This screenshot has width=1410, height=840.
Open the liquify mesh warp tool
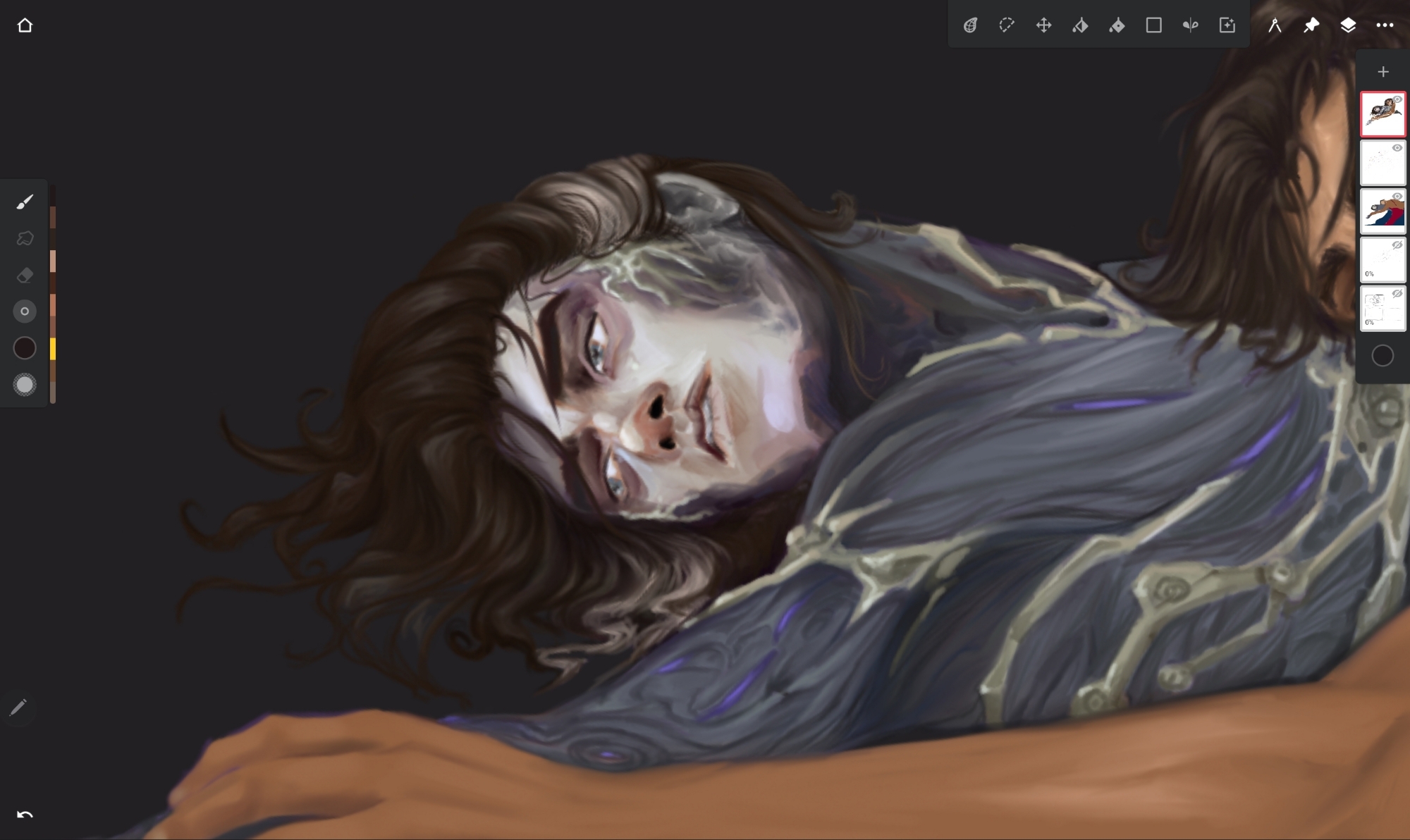pos(970,25)
